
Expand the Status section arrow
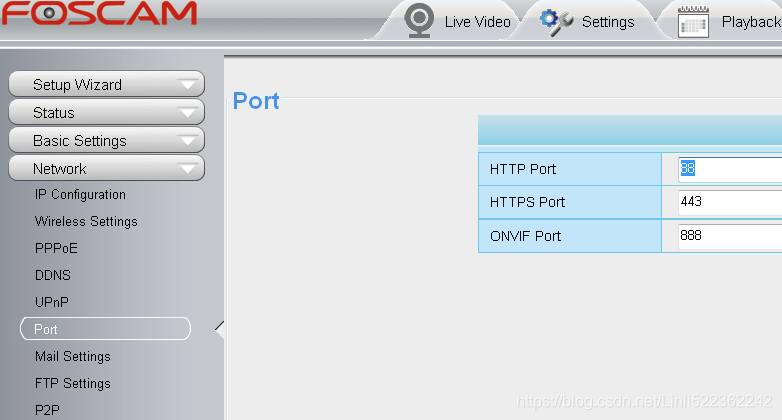[188, 113]
